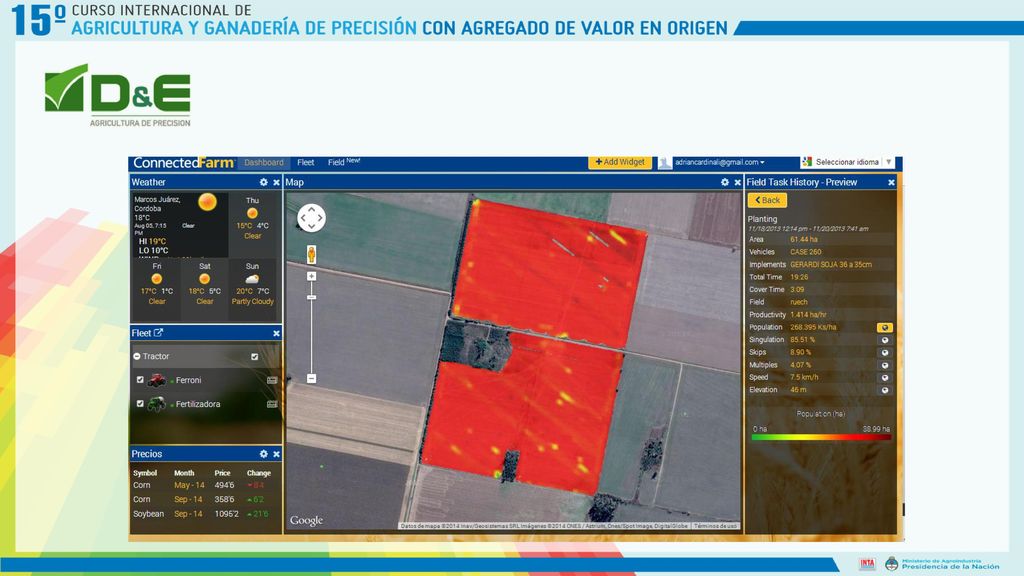Open Fleet in external window

click(x=158, y=332)
